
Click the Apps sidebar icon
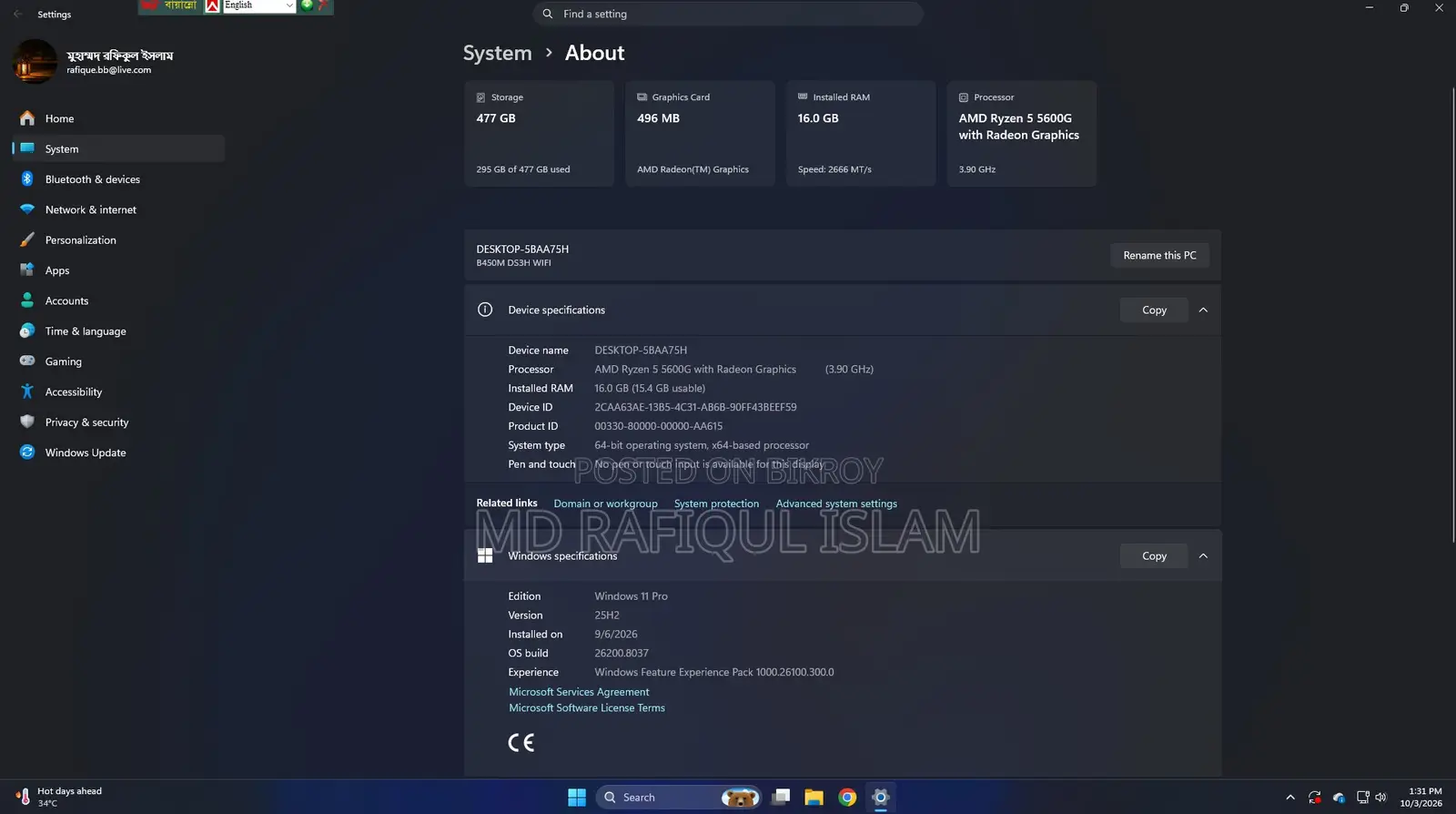pos(27,270)
